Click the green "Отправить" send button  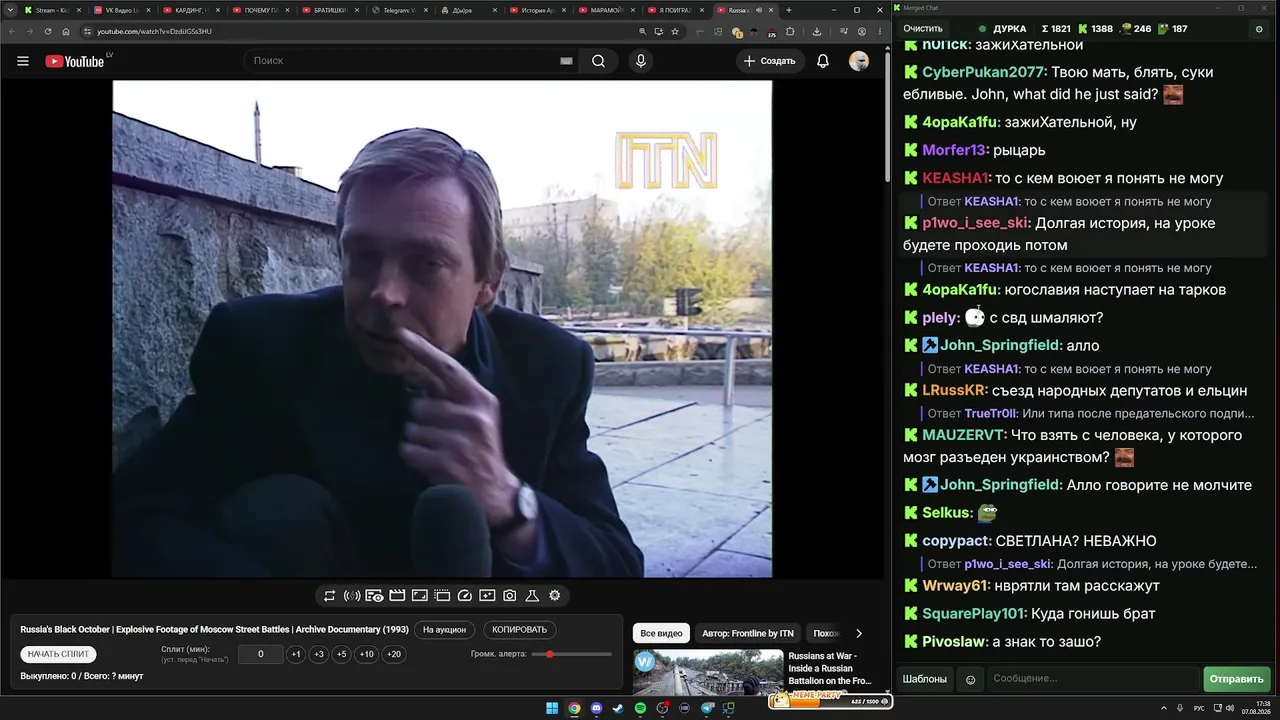(x=1237, y=679)
